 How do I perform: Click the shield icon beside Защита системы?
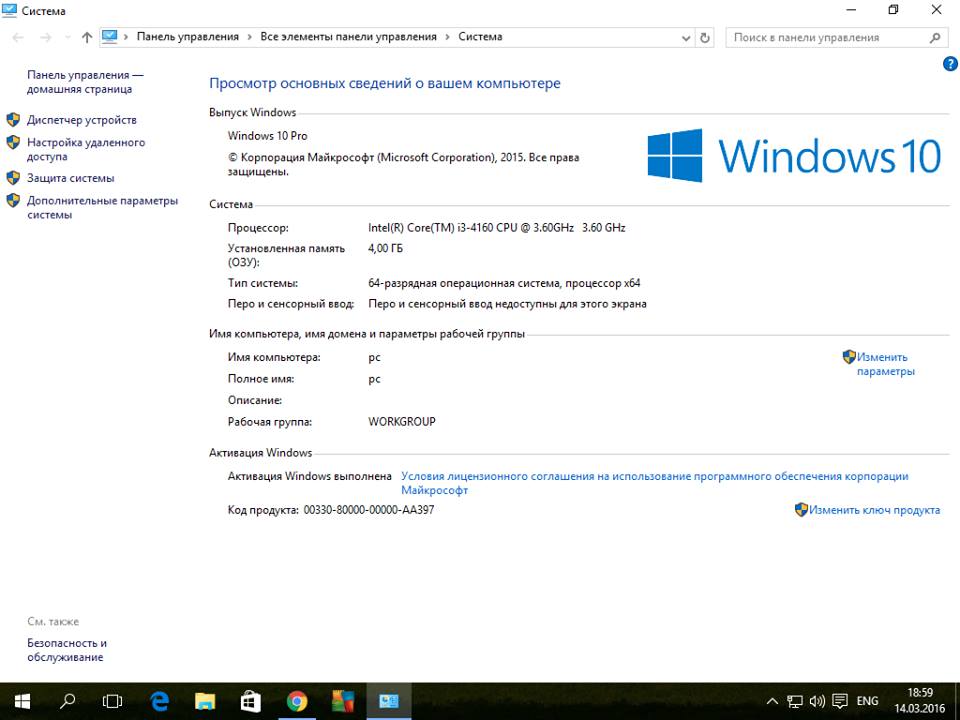[x=13, y=178]
